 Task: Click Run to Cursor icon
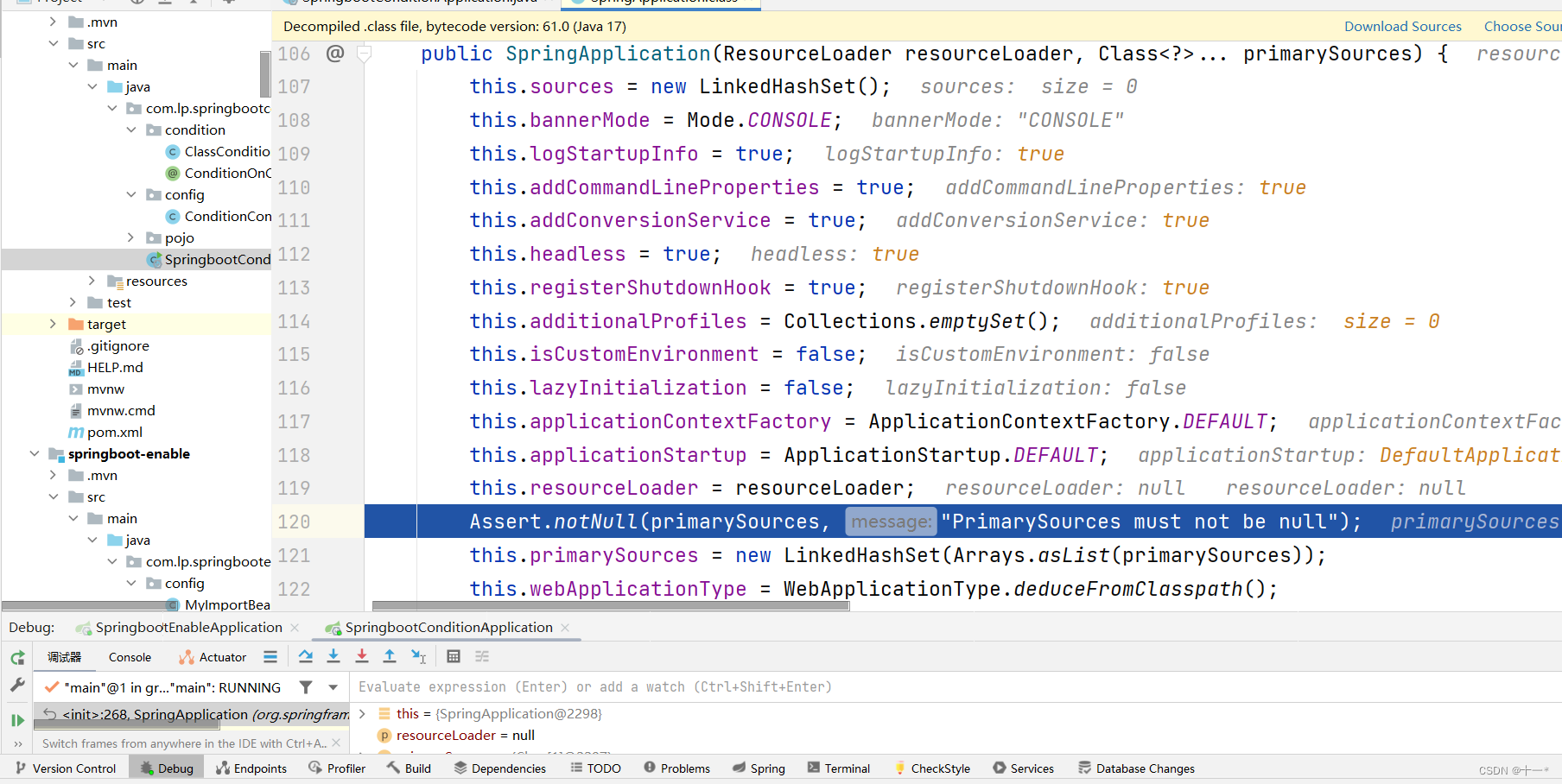pyautogui.click(x=419, y=657)
